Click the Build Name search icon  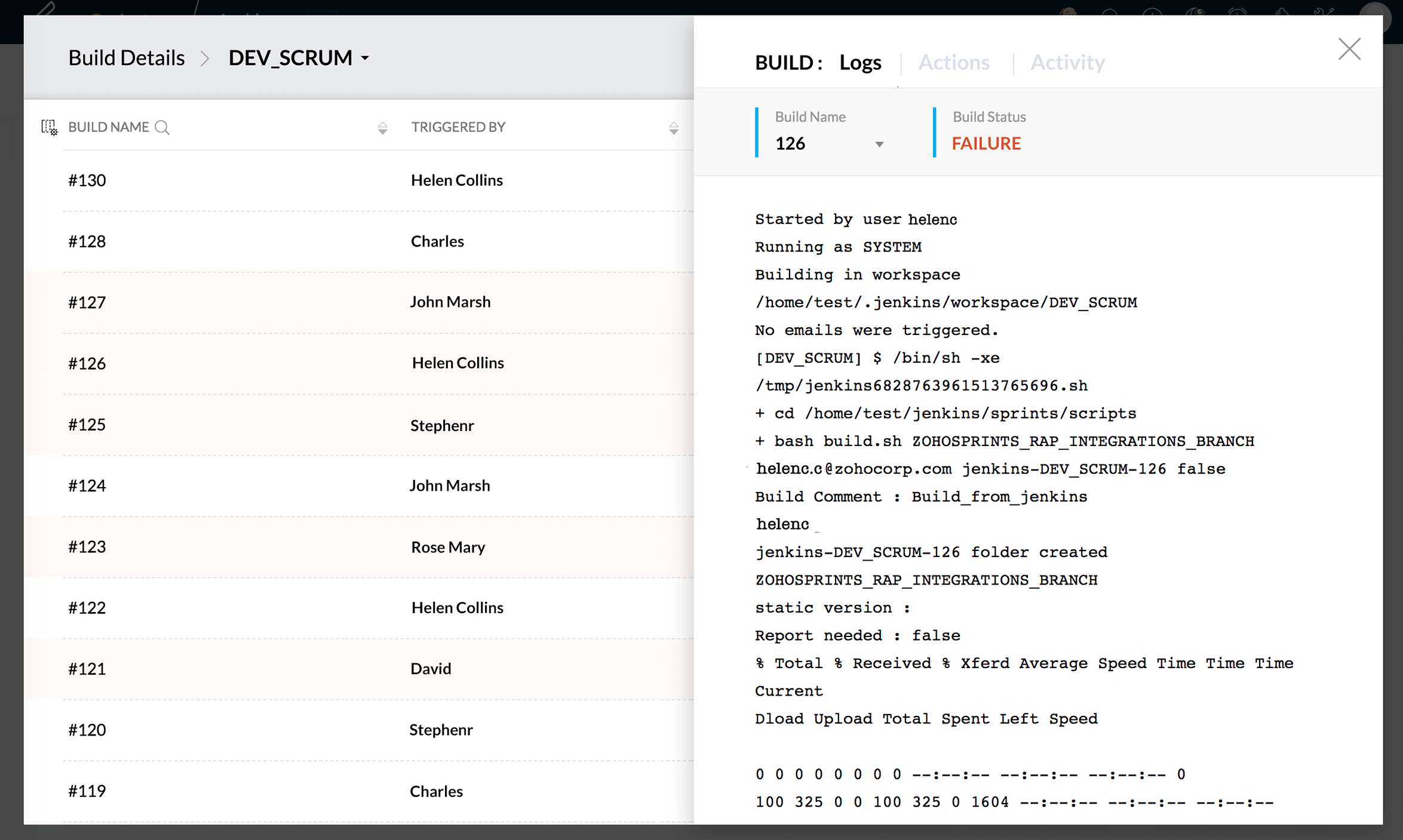[162, 127]
